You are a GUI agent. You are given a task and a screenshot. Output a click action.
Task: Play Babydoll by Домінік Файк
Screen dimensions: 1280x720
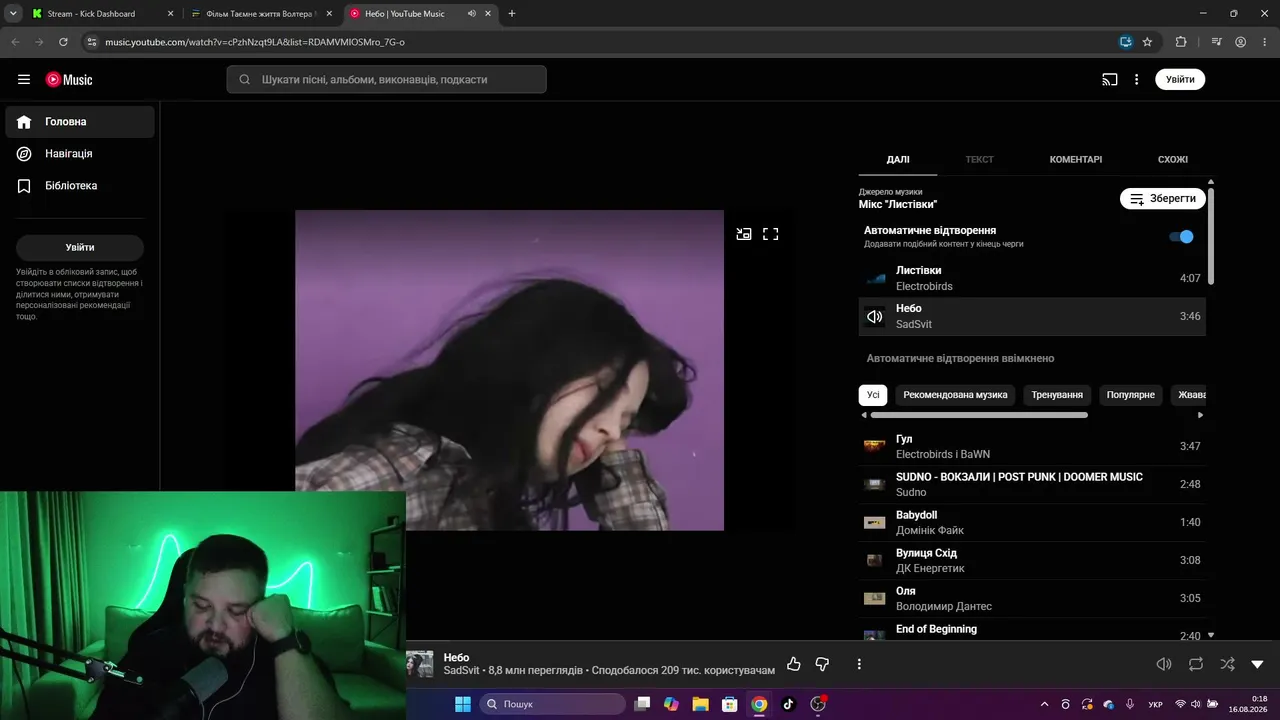1032,522
